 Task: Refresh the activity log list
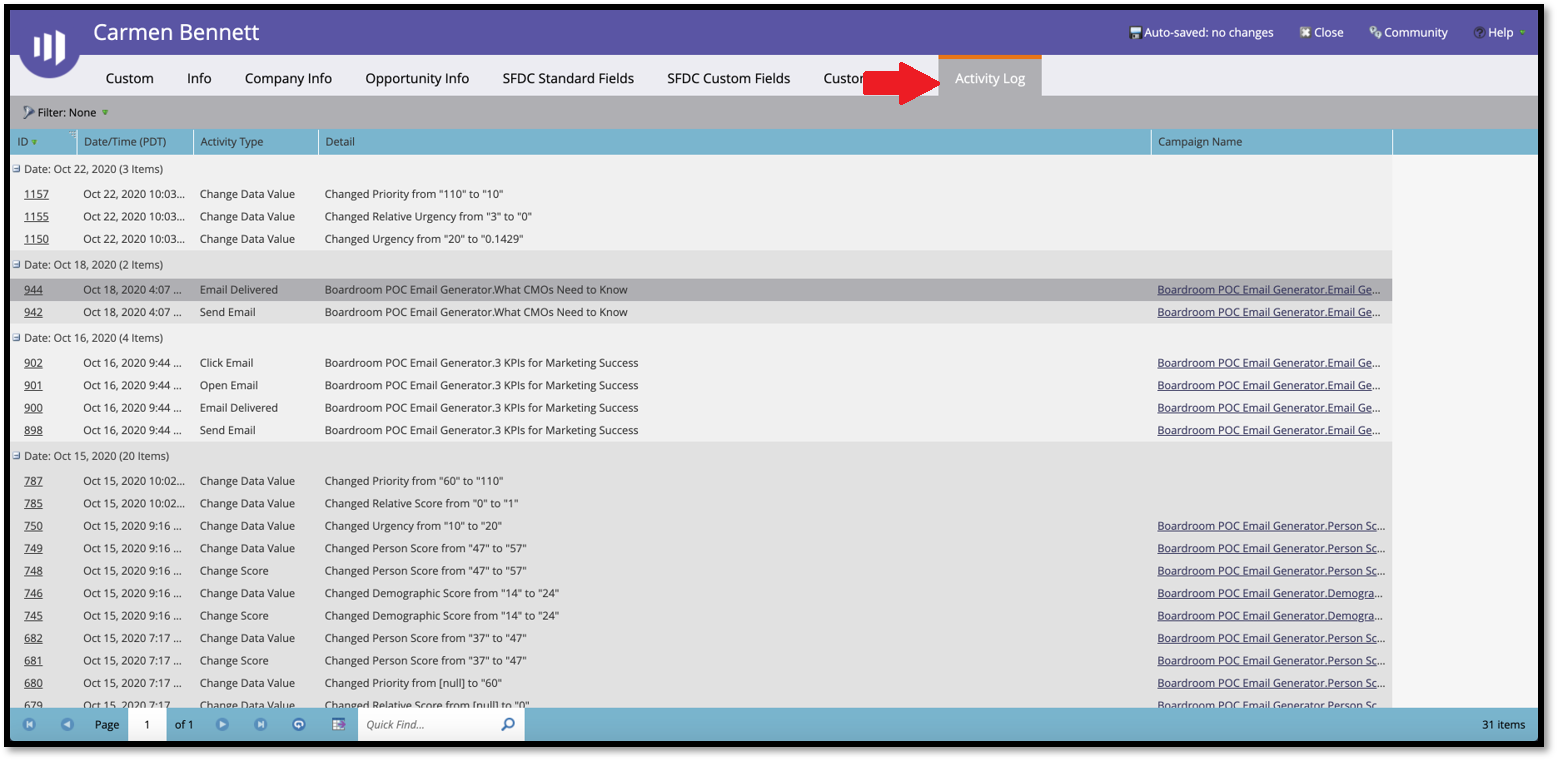[298, 724]
